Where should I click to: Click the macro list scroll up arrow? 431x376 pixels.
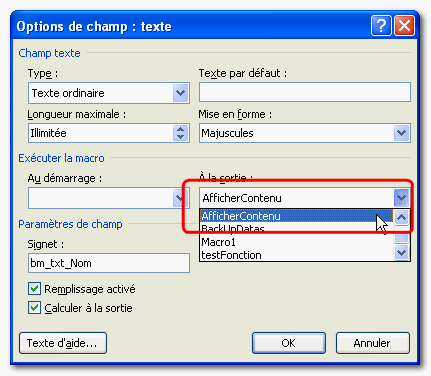pos(401,218)
